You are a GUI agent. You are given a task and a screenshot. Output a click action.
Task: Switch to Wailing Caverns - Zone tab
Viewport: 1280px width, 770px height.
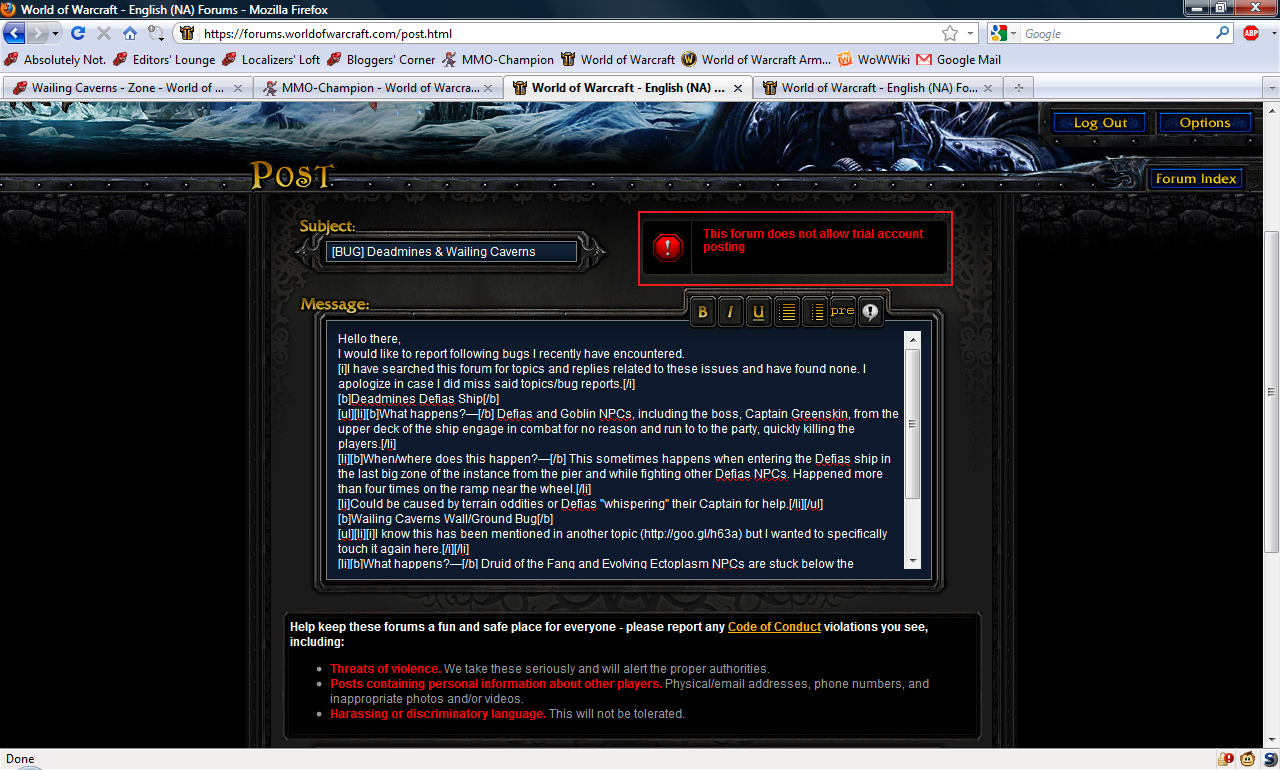[x=127, y=87]
